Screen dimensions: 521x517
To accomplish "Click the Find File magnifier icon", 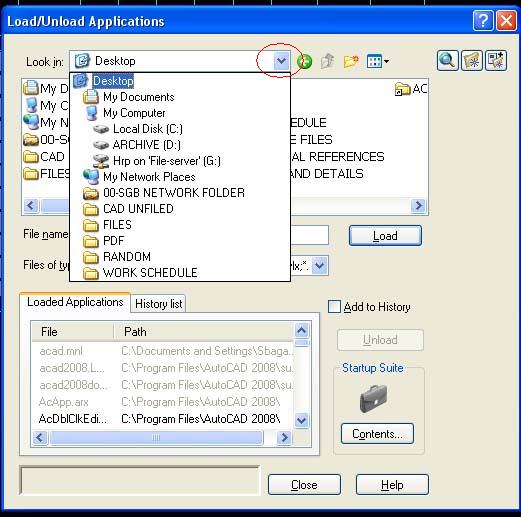I will pos(447,61).
